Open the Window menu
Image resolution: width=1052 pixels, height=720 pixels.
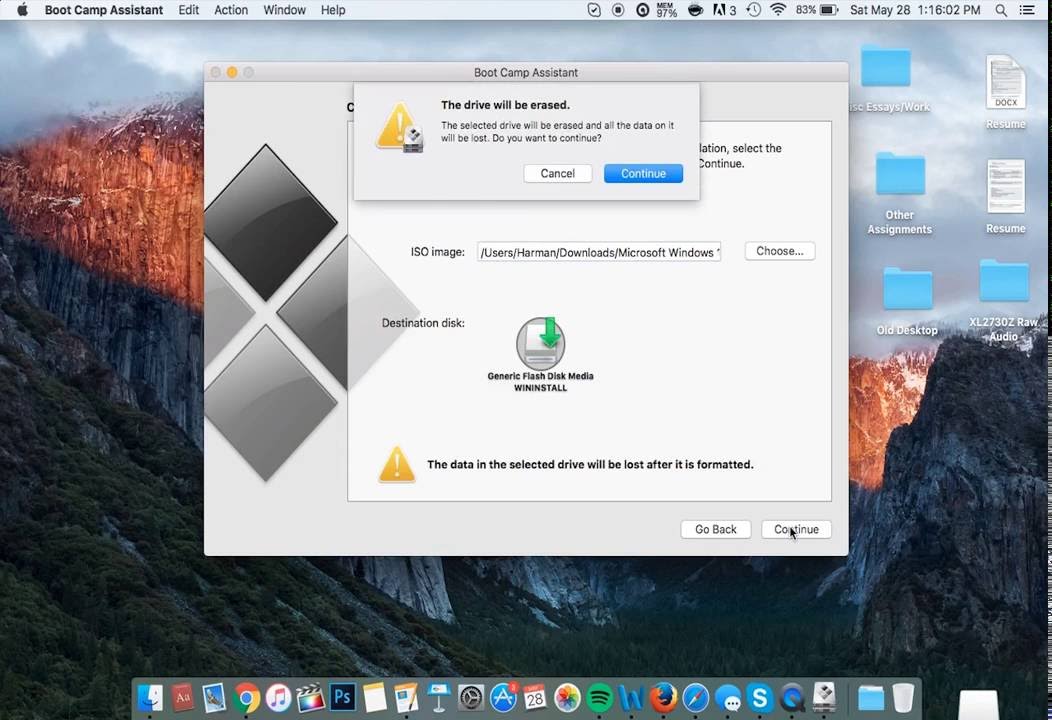coord(284,10)
